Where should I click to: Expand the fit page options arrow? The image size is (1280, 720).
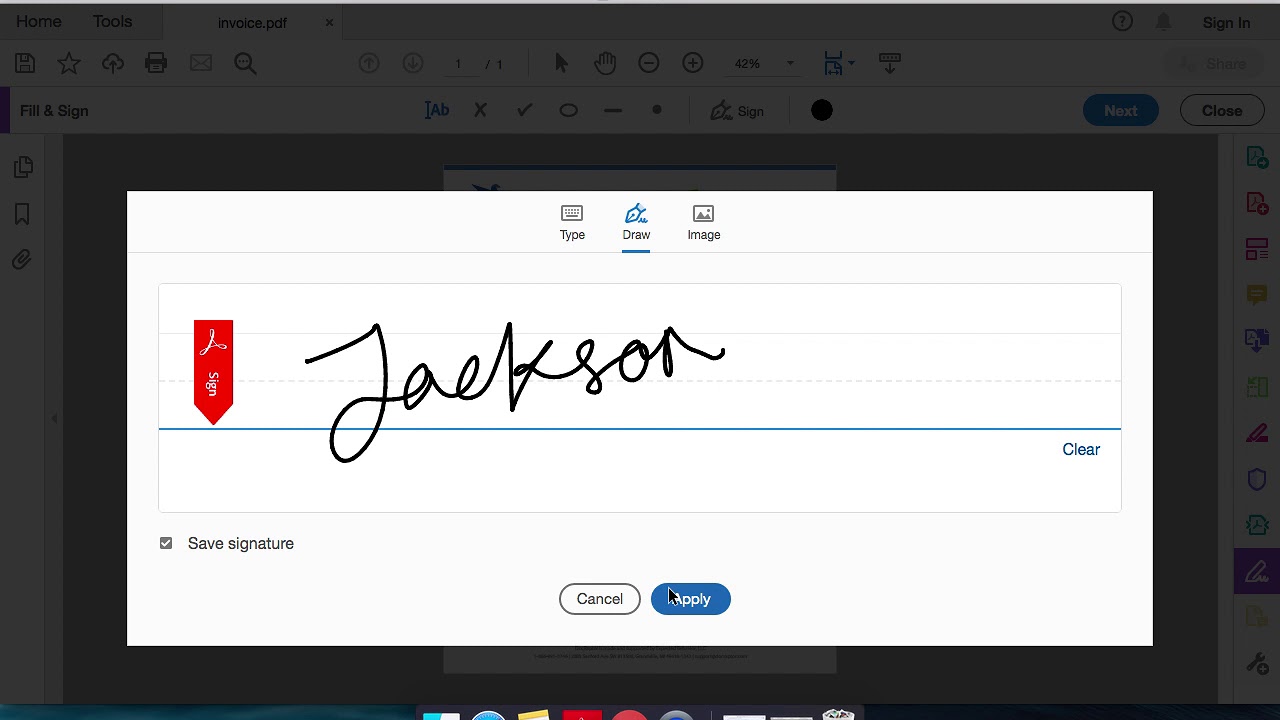pos(851,63)
